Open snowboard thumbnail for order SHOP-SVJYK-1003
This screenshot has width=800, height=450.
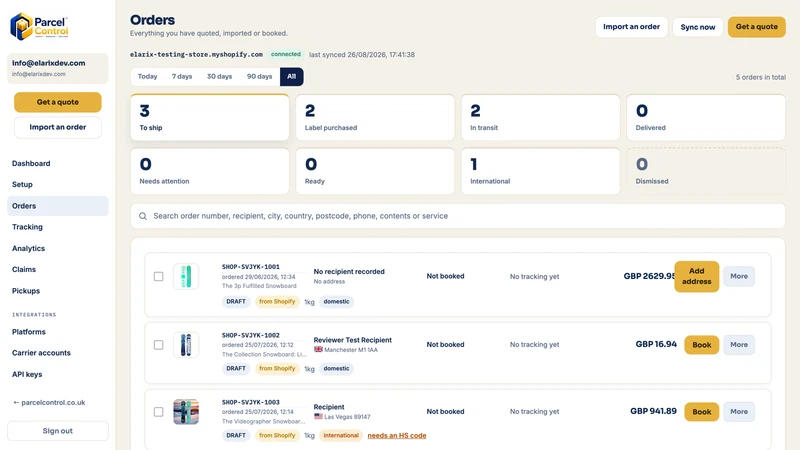click(x=186, y=412)
